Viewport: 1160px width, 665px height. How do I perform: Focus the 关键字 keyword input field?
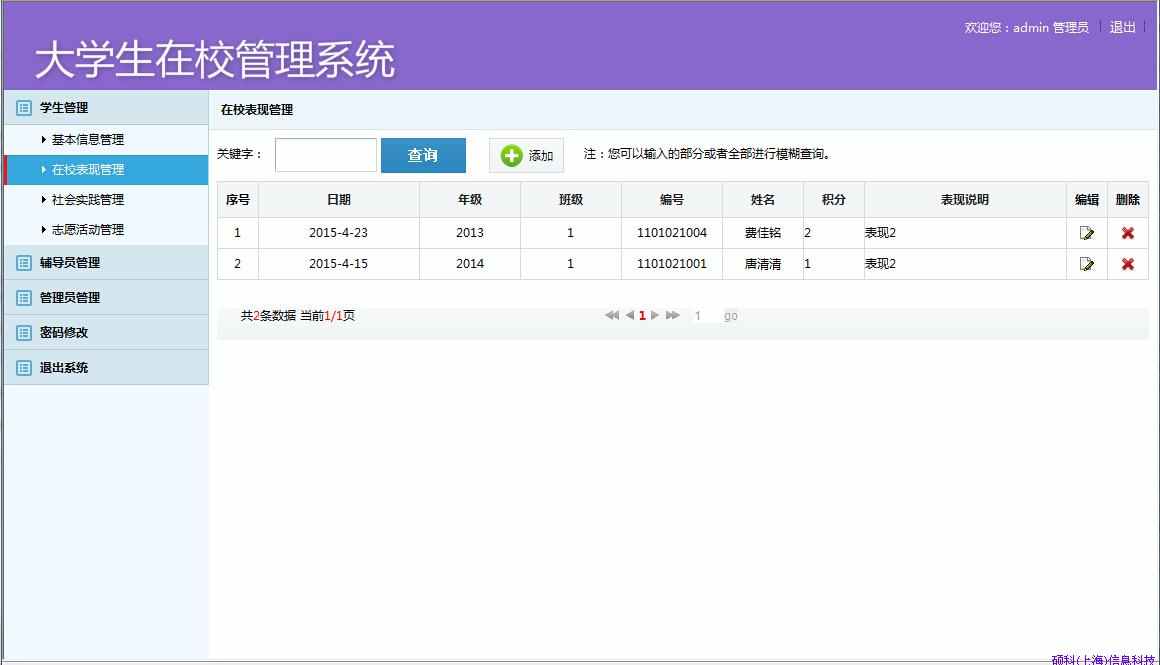(x=326, y=155)
